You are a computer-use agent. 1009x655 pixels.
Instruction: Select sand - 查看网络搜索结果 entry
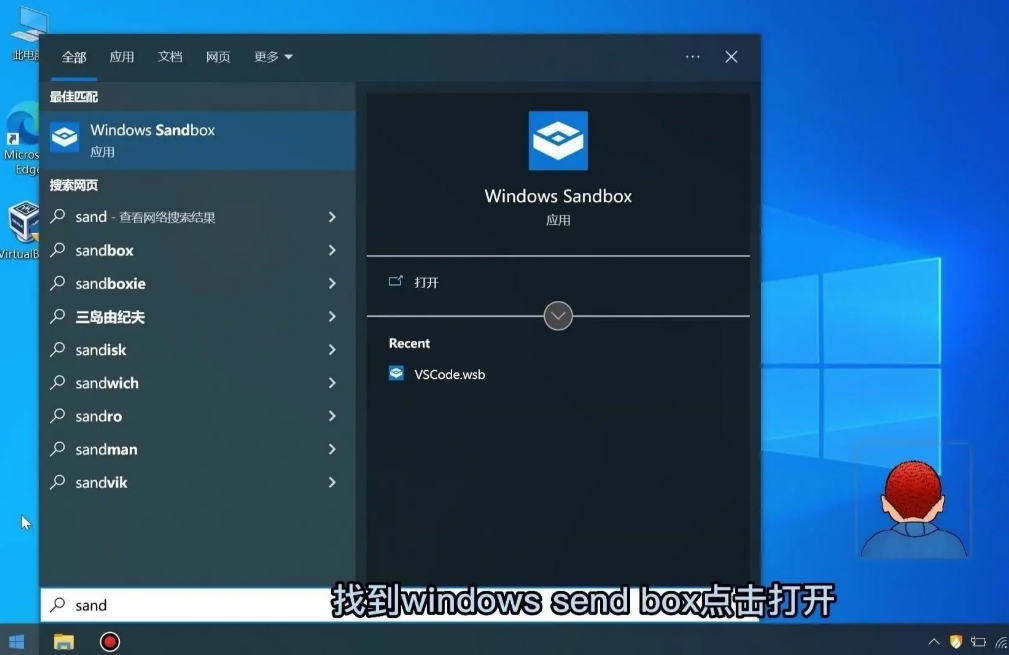coord(198,217)
